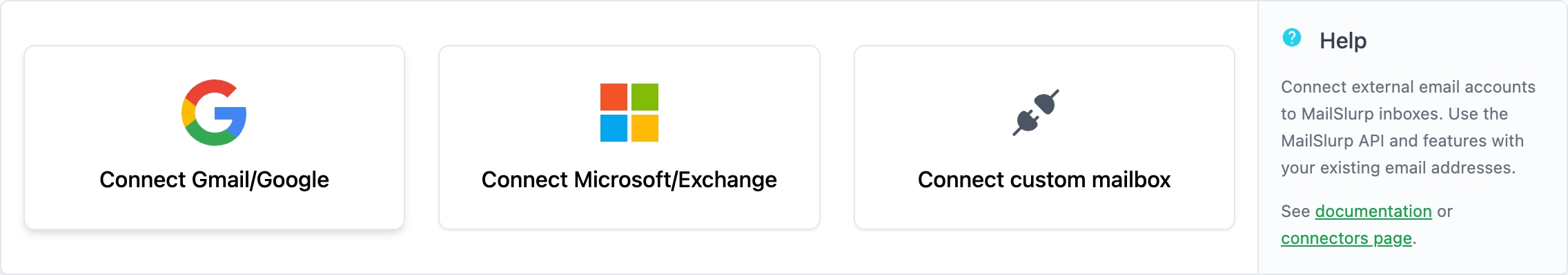
Task: Click the "existing email addresses" help text
Action: (x=1418, y=168)
